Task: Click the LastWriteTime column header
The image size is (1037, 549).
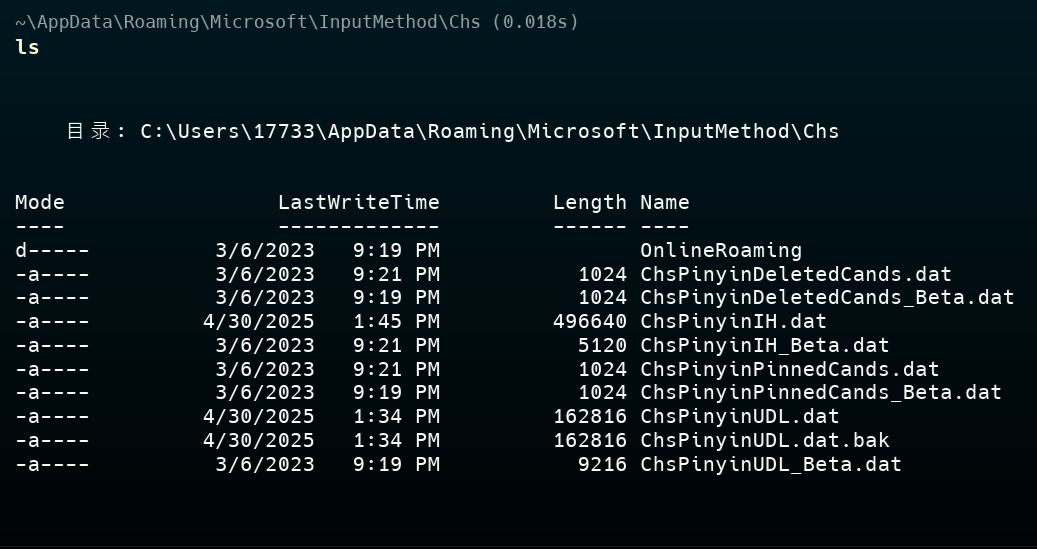Action: coord(358,203)
